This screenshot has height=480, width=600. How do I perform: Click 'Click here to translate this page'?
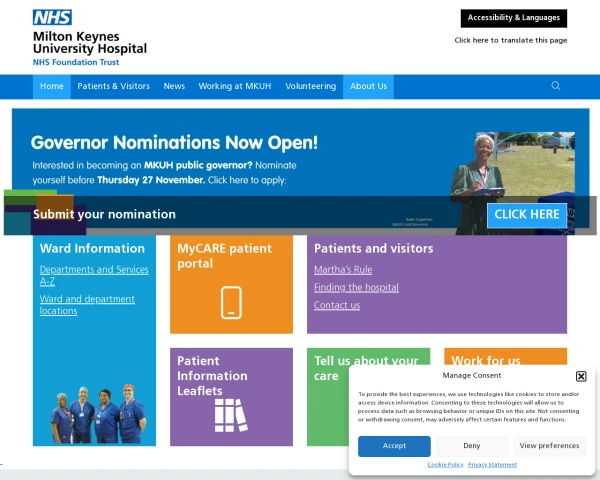[x=510, y=40]
